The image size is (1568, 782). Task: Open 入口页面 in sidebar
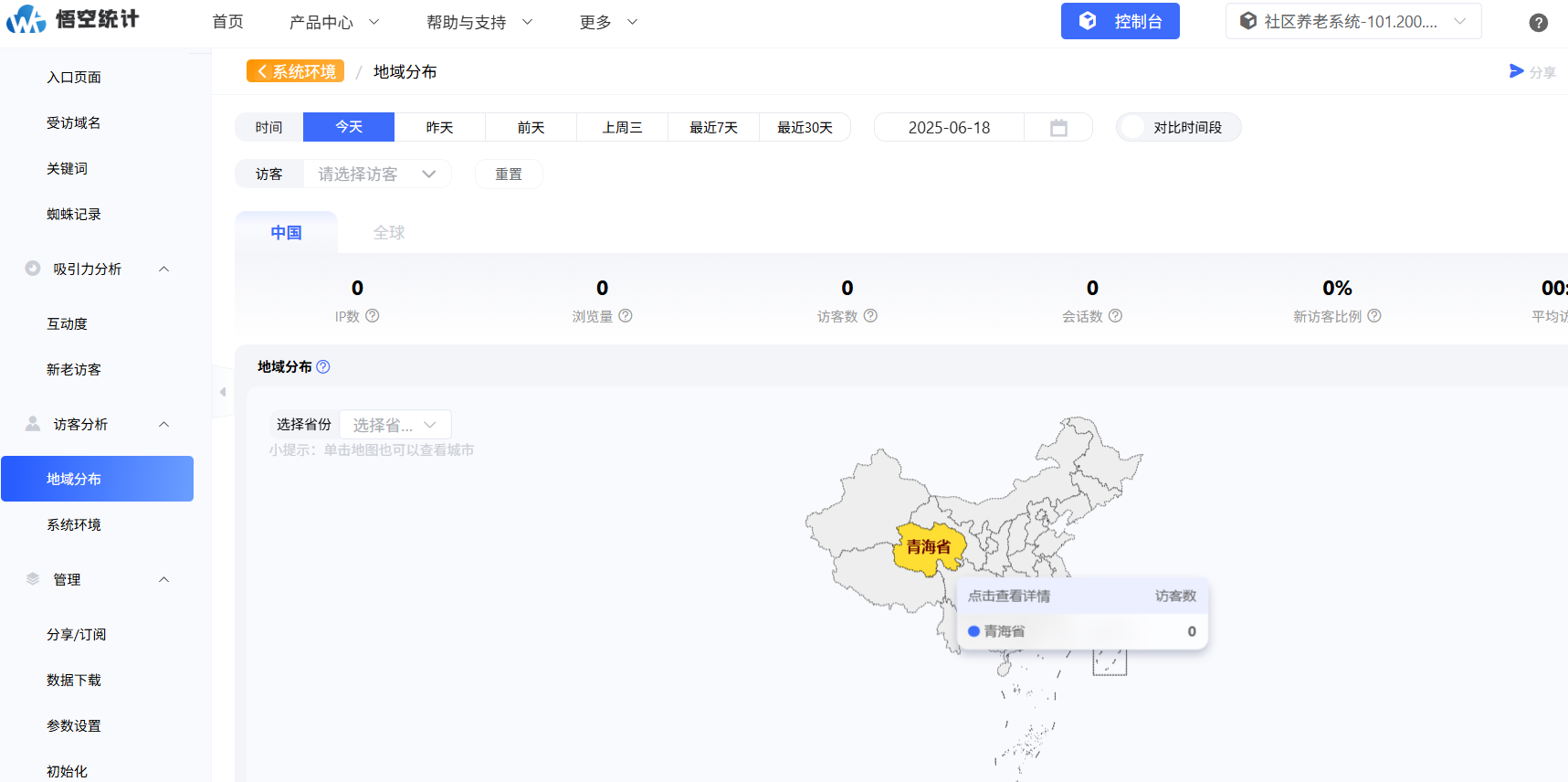pyautogui.click(x=74, y=77)
